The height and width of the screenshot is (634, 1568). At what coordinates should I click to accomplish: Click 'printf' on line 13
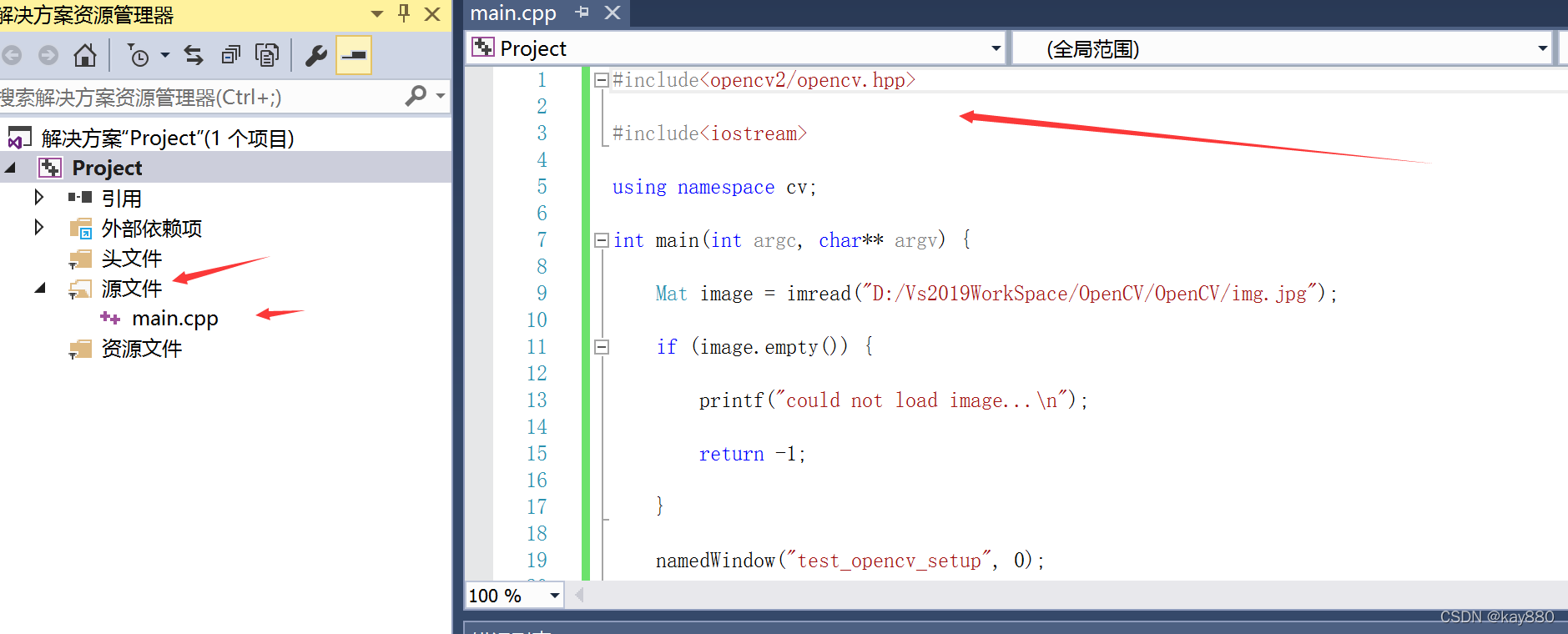[732, 400]
